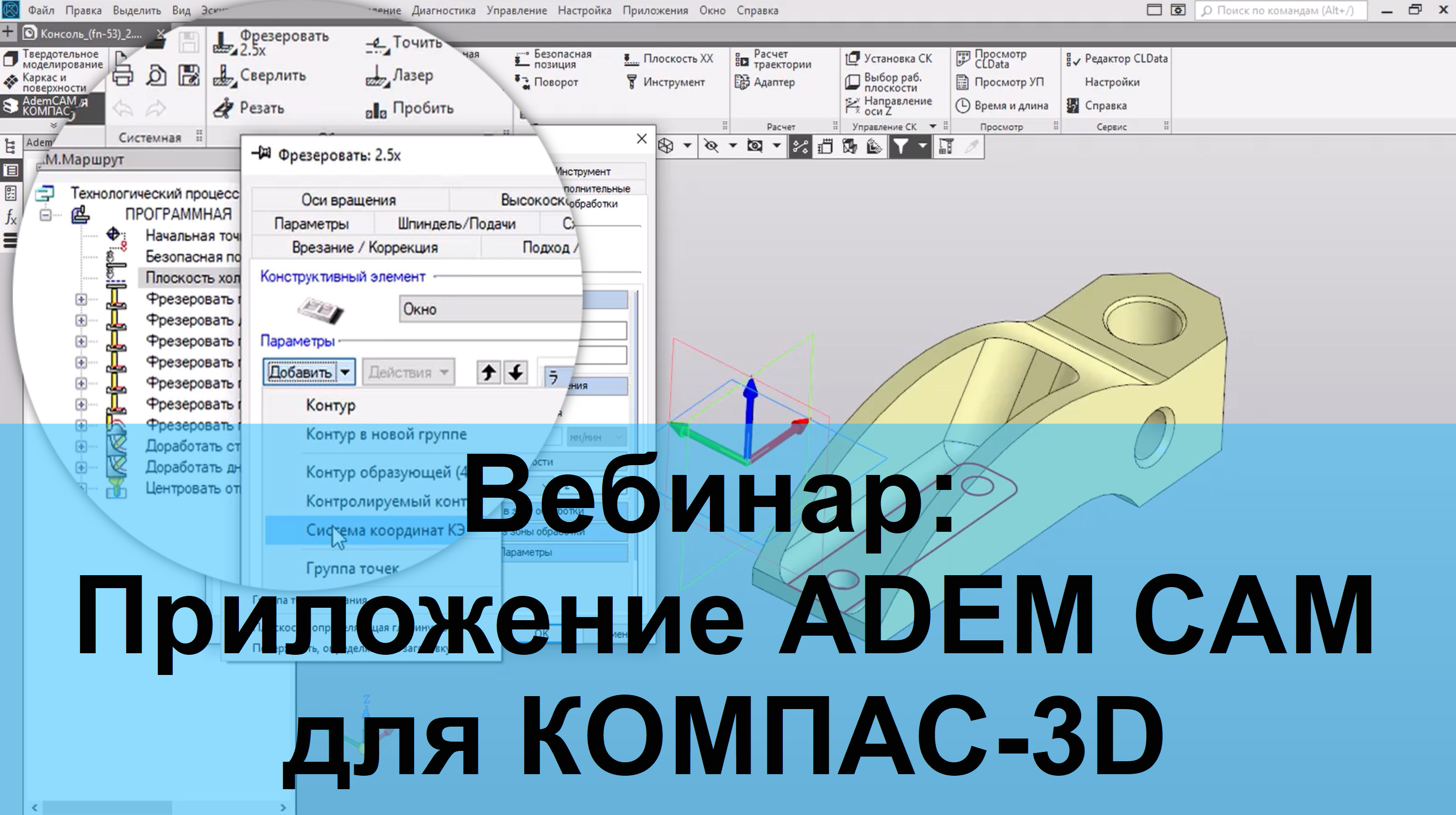Select Твердотельное моделирование workspace
Screen dimensions: 1456x815
tap(53, 59)
